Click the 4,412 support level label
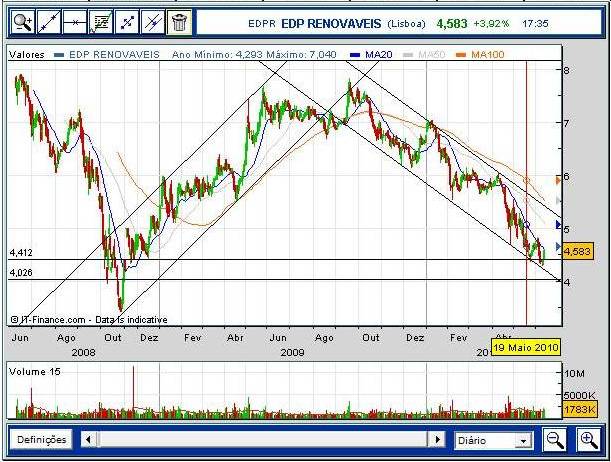Image resolution: width=611 pixels, height=462 pixels. (x=21, y=253)
